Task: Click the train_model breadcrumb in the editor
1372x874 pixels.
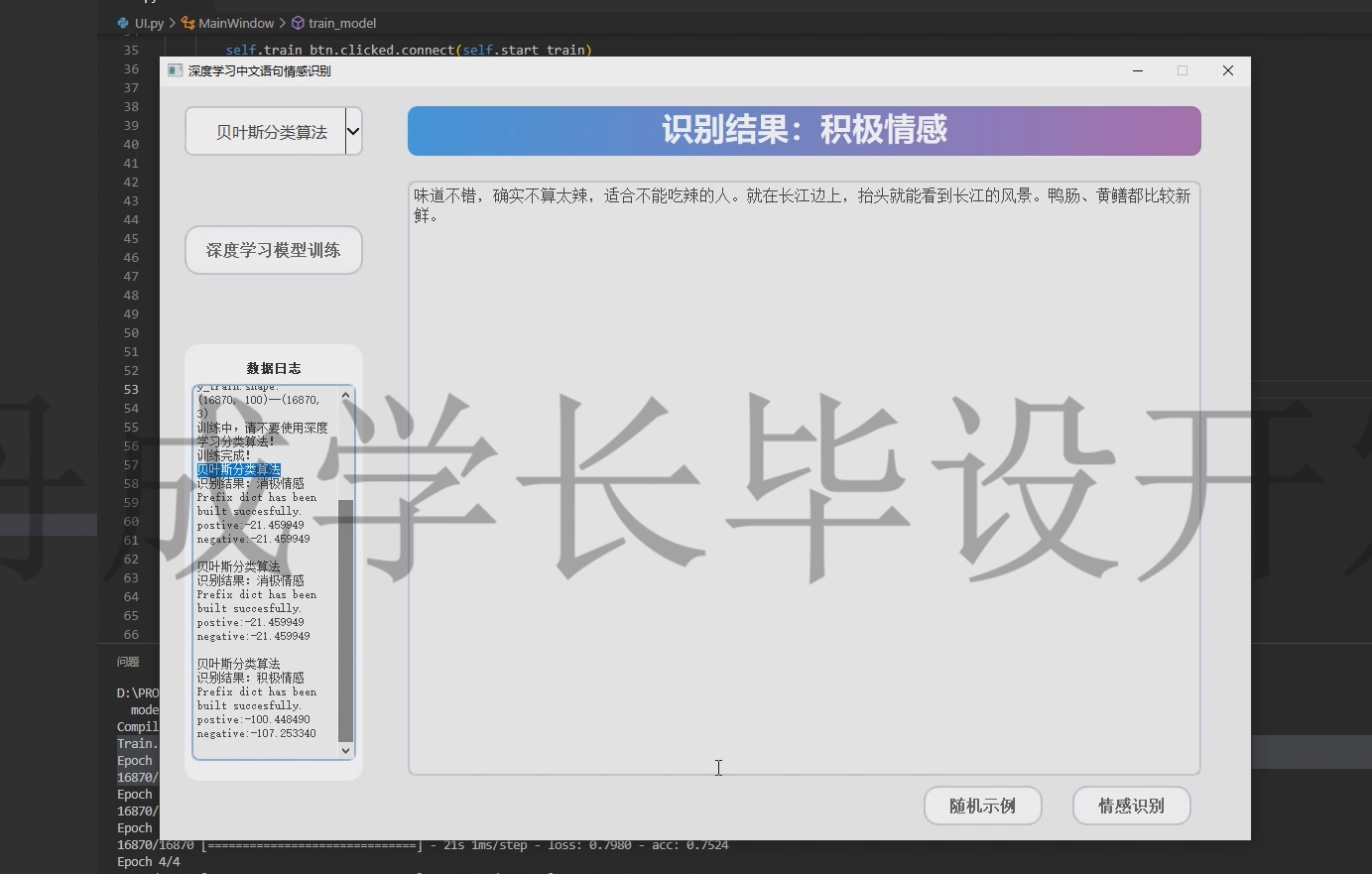Action: pyautogui.click(x=342, y=23)
